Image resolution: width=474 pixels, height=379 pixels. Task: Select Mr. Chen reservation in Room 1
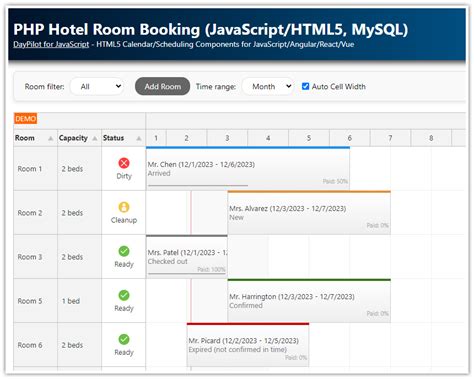point(248,169)
